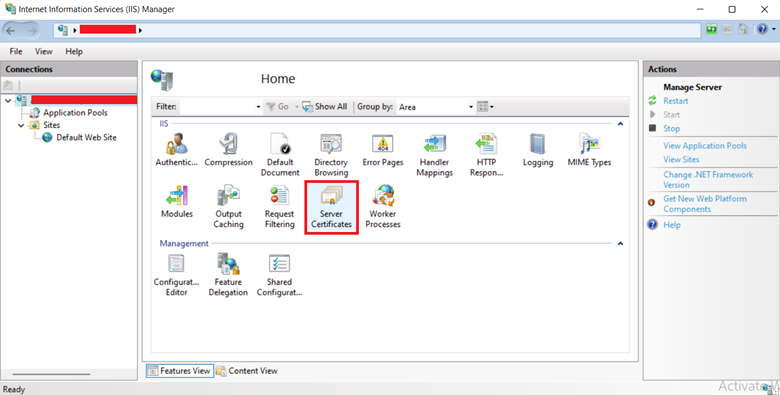780x395 pixels.
Task: Click Get New Web Platform Components
Action: (x=705, y=203)
